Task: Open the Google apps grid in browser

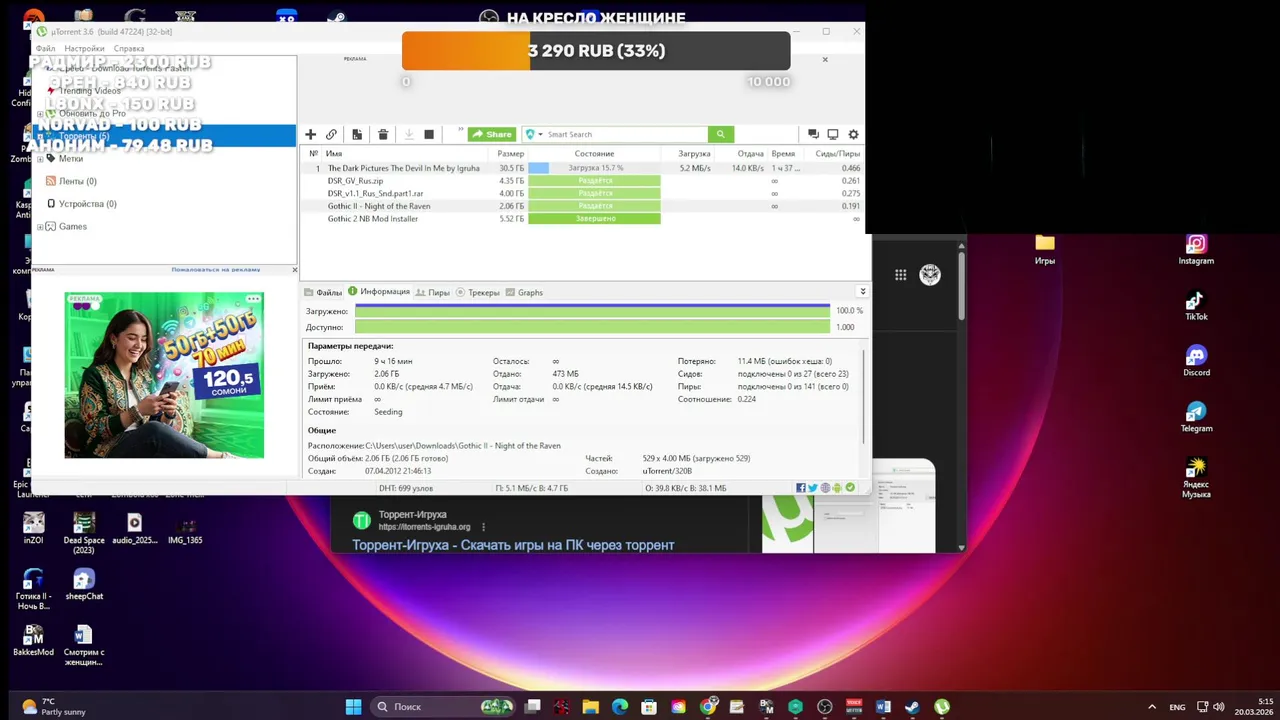Action: pyautogui.click(x=901, y=275)
